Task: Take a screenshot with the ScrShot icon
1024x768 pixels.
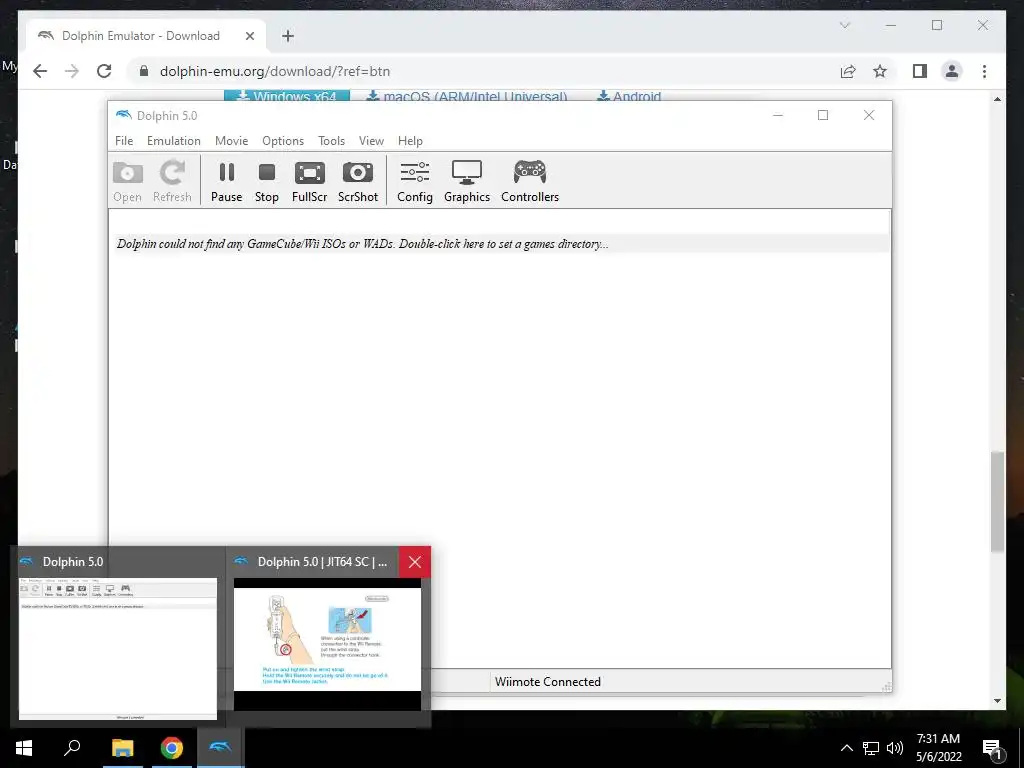Action: [x=358, y=182]
